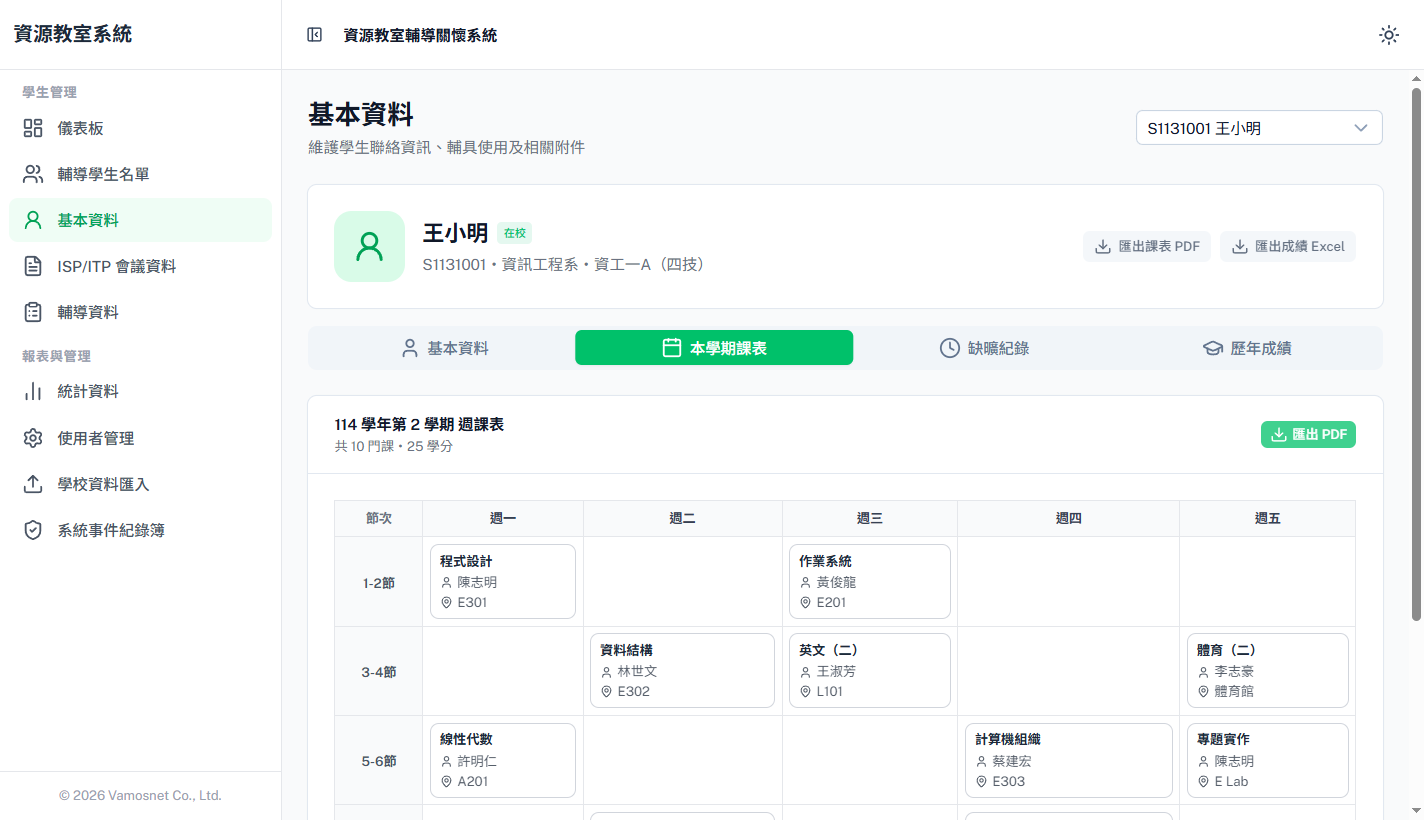Collapse the sidebar with the panel icon
Image resolution: width=1424 pixels, height=820 pixels.
[314, 35]
